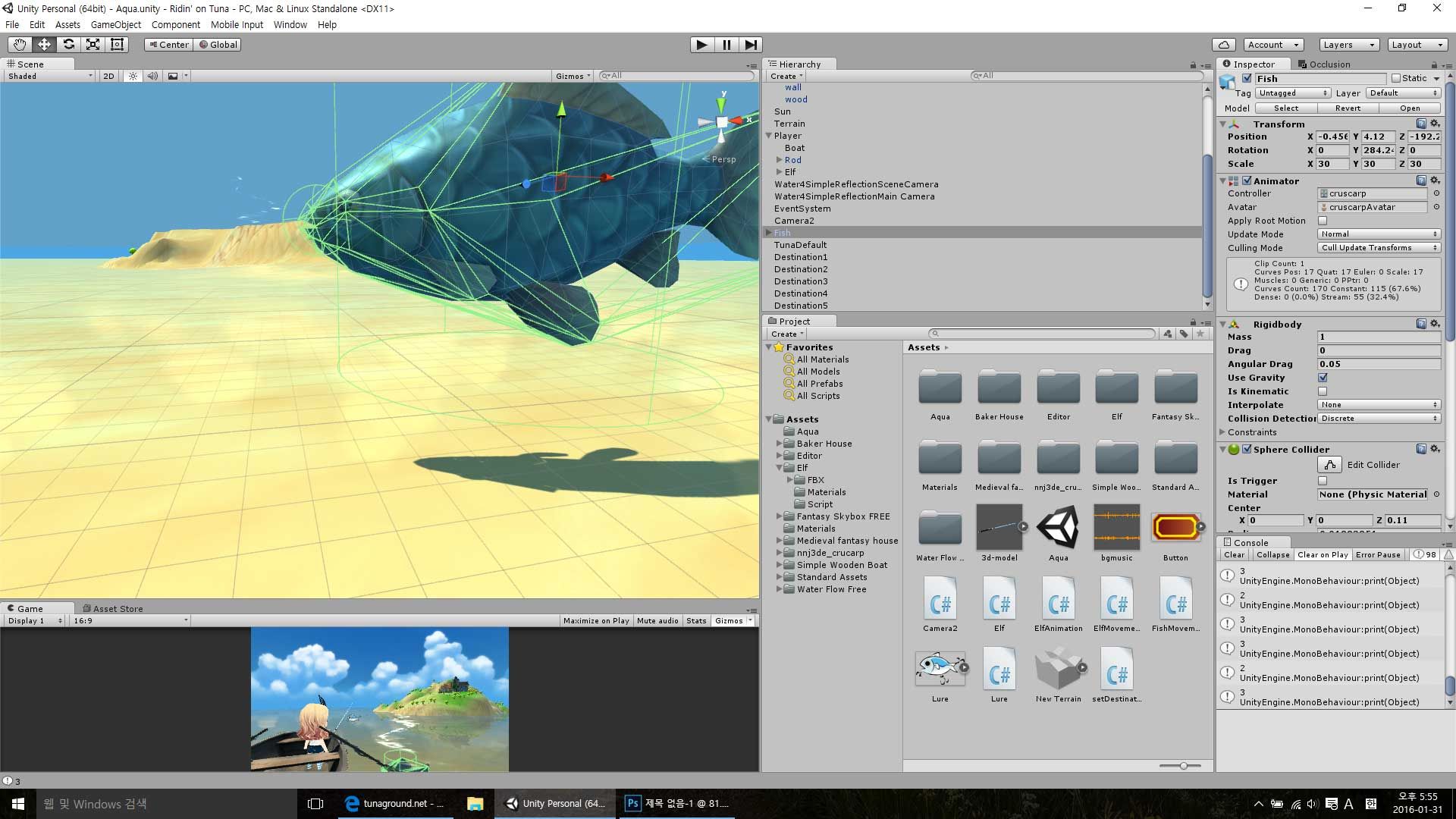Screen dimensions: 1456x819
Task: Toggle scene audio speaker icon
Action: [x=152, y=76]
